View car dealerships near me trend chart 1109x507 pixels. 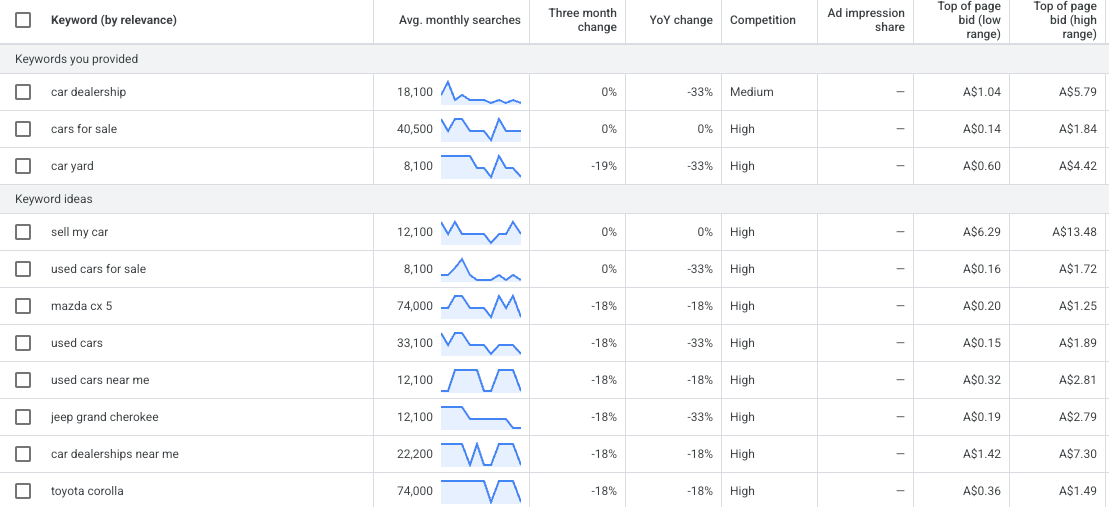click(x=481, y=454)
